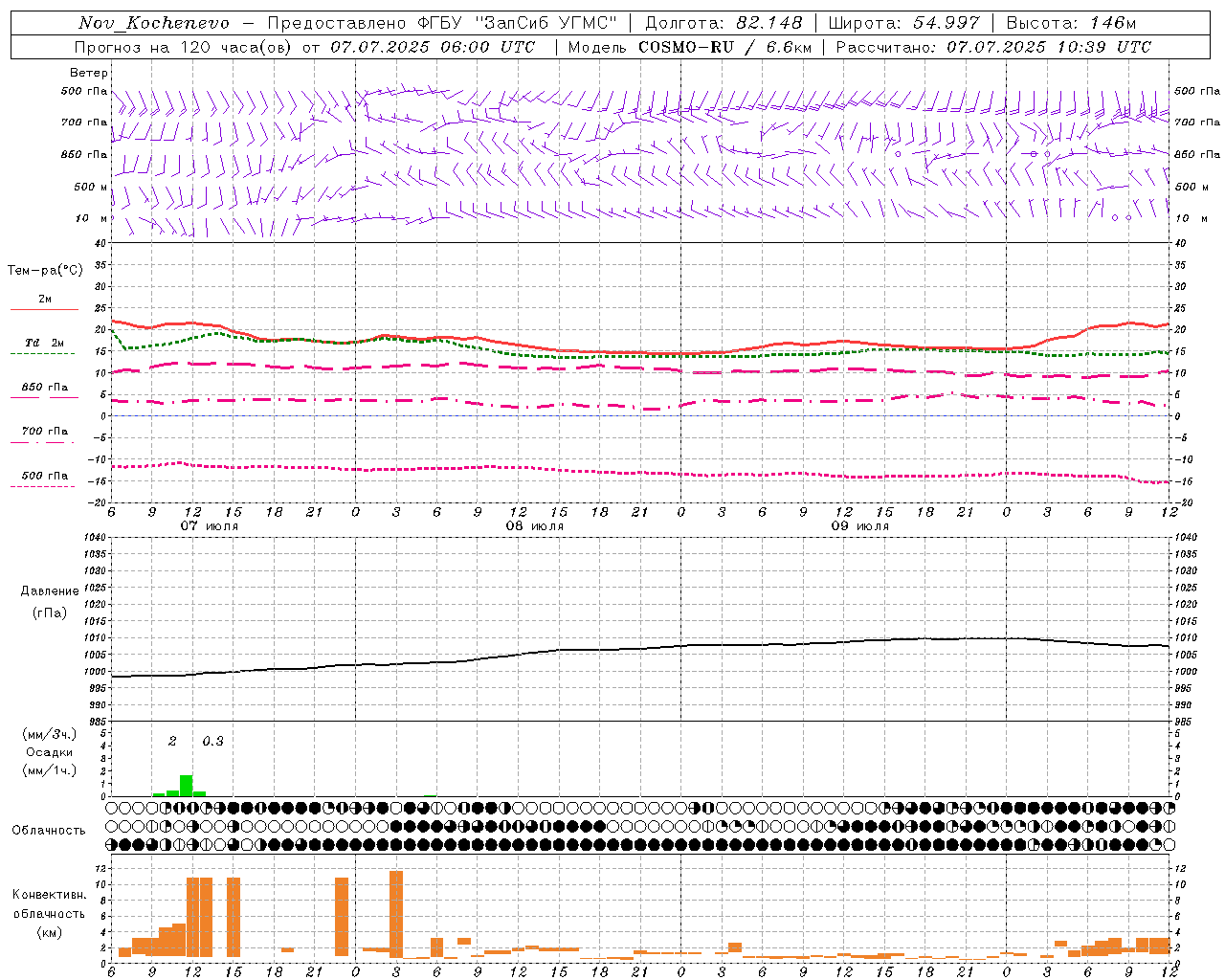
Task: Select the 'Широта: 54.997' header field
Action: pyautogui.click(x=904, y=23)
